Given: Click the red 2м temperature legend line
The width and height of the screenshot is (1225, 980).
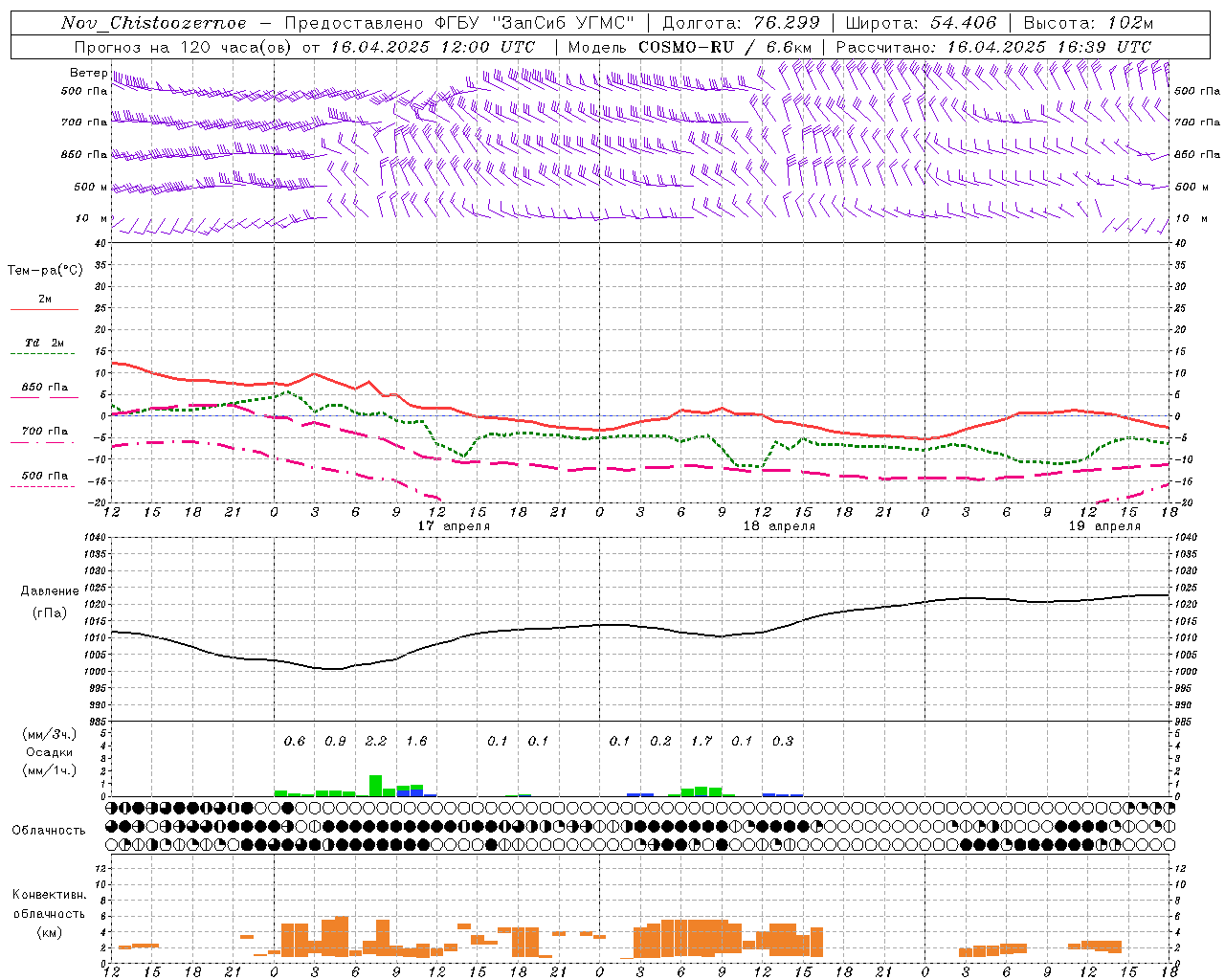Looking at the screenshot, I should 44,308.
